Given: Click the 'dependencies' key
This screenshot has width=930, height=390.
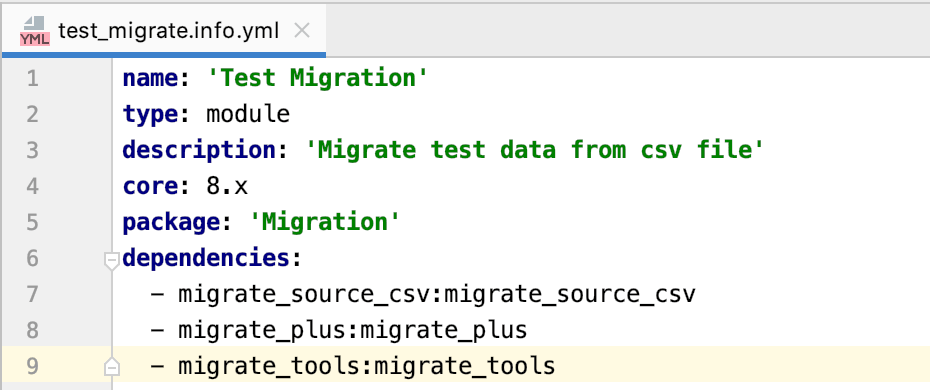Looking at the screenshot, I should pos(206,258).
